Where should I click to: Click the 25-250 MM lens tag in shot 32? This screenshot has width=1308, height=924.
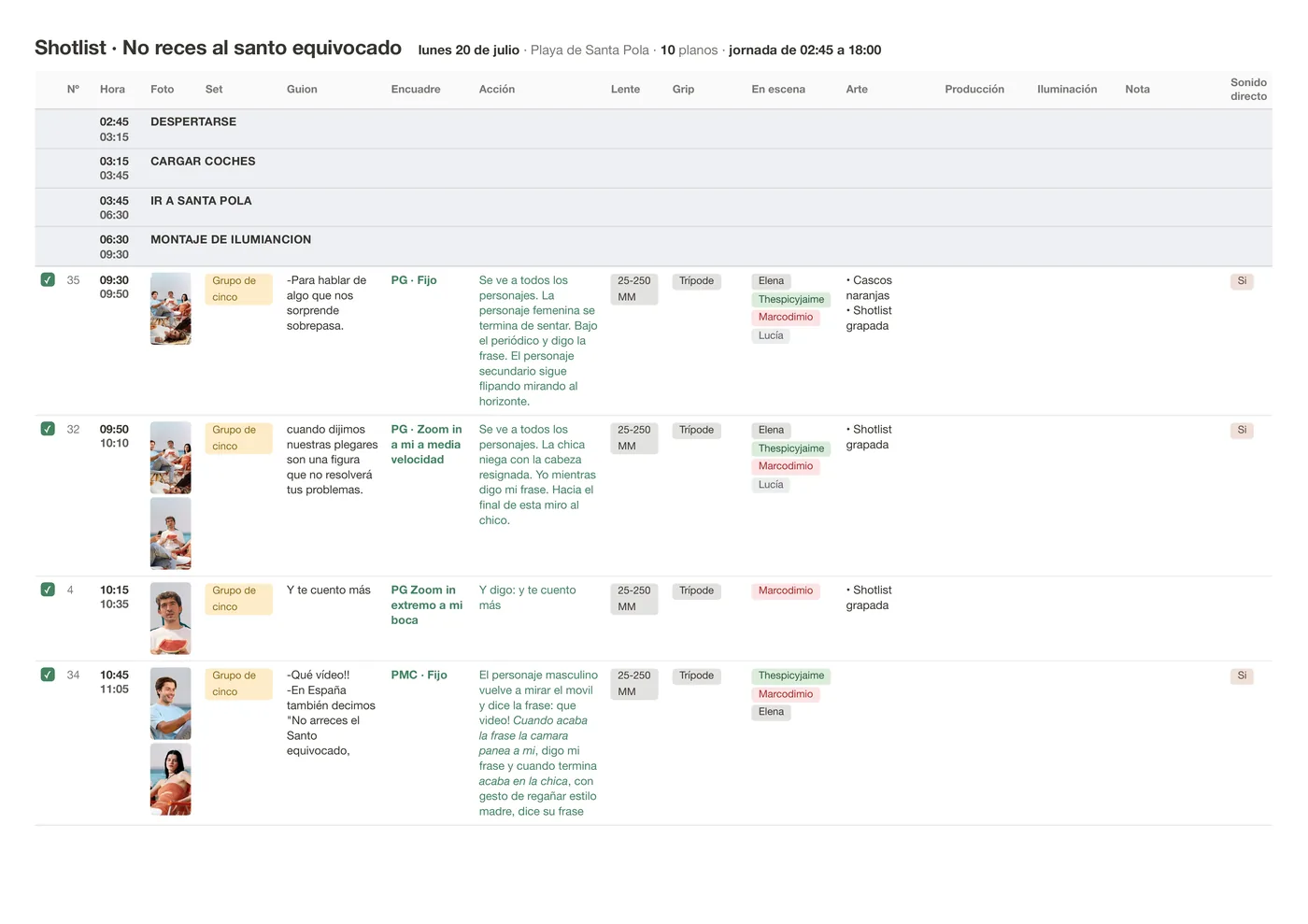(x=633, y=438)
